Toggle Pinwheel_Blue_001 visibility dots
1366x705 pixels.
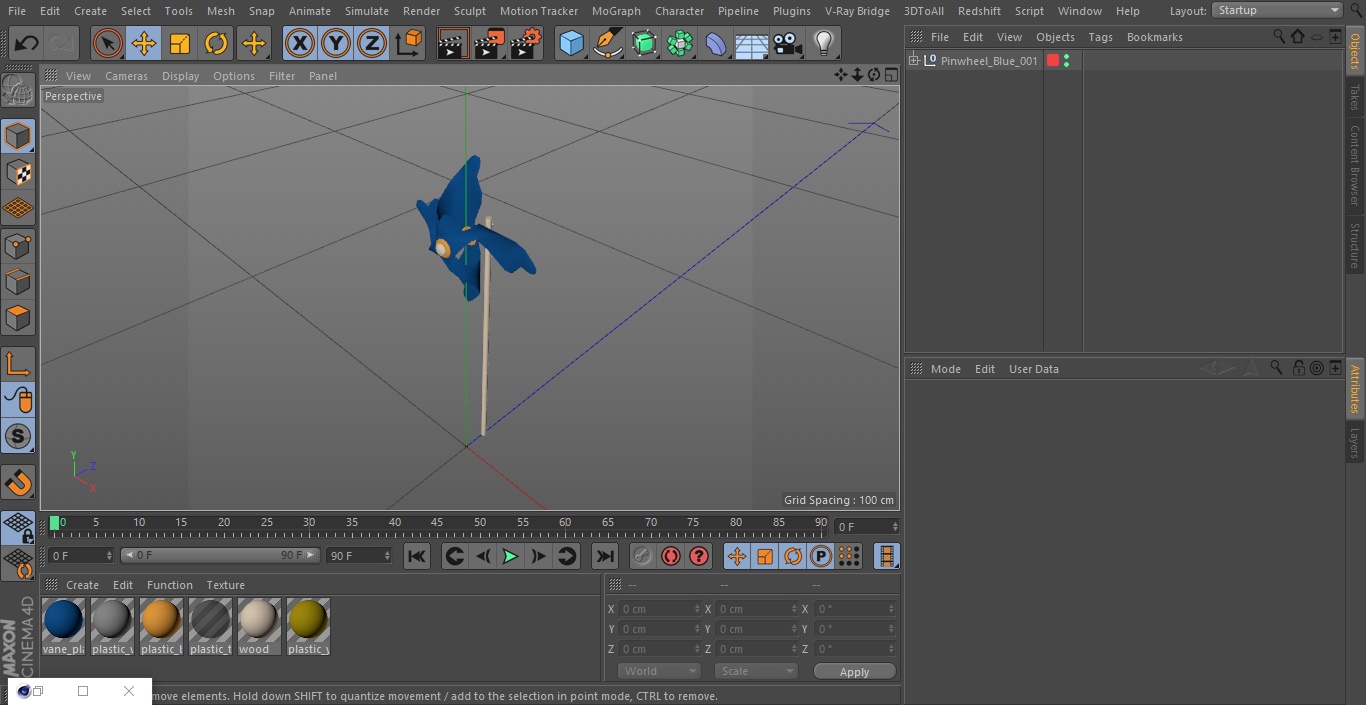click(x=1067, y=61)
